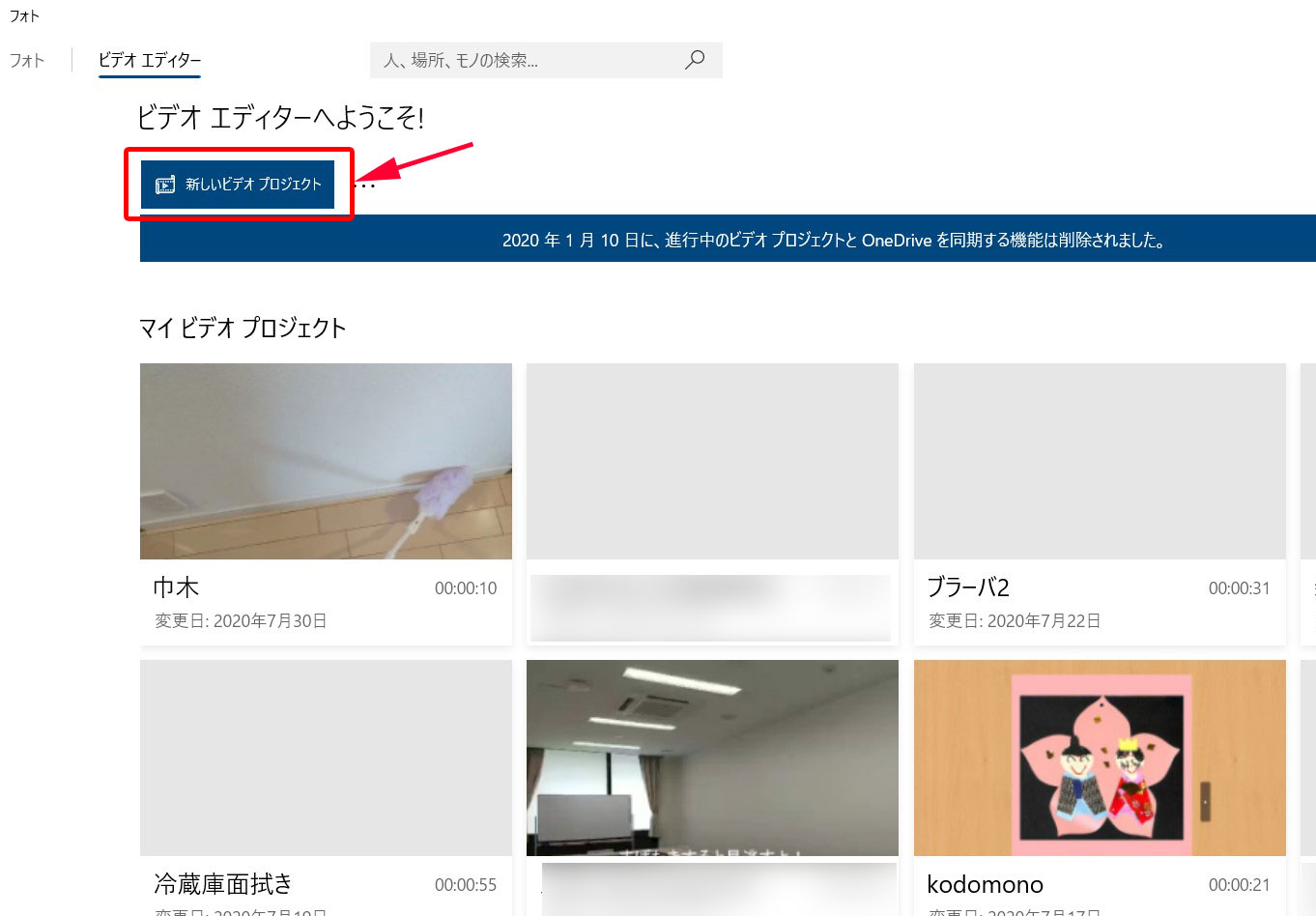This screenshot has height=916, width=1316.
Task: Open the 冷蔵庫面拭き project thumbnail
Action: [x=326, y=758]
